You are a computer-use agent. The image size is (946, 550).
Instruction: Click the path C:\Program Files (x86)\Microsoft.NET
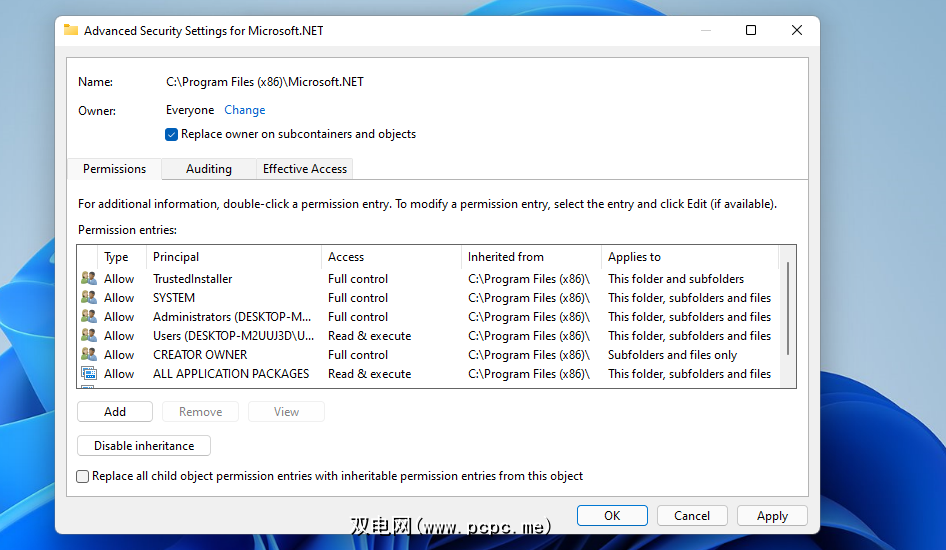[x=265, y=82]
